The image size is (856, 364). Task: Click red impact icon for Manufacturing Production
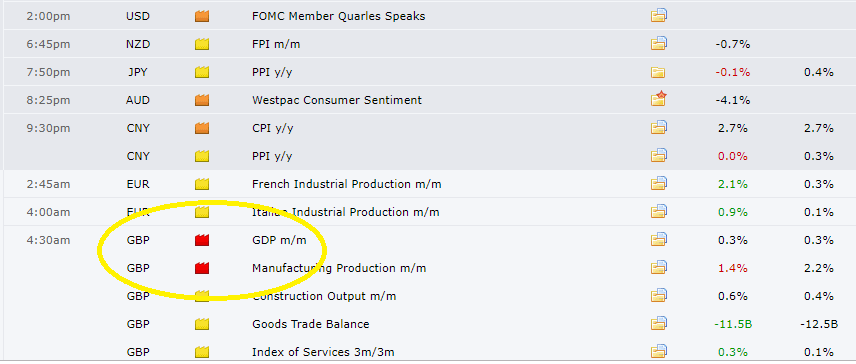click(x=202, y=268)
